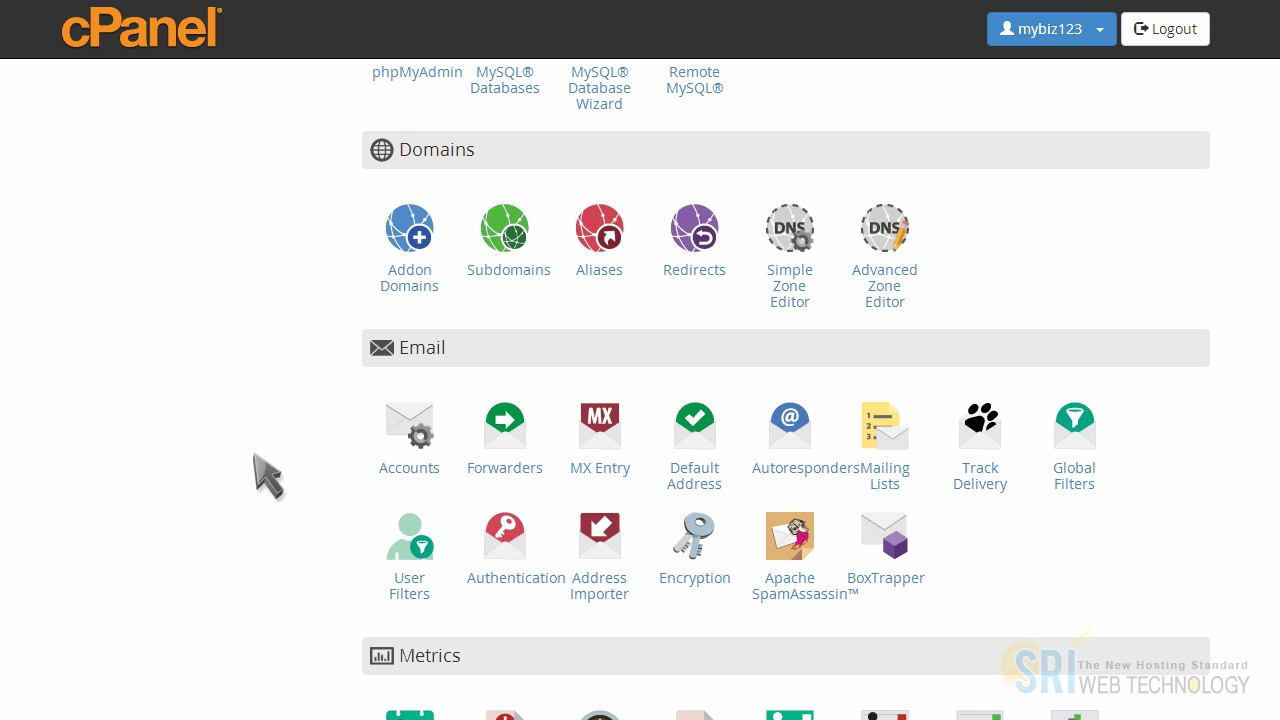The image size is (1280, 720).
Task: Click the Forwarders text label
Action: [x=505, y=468]
